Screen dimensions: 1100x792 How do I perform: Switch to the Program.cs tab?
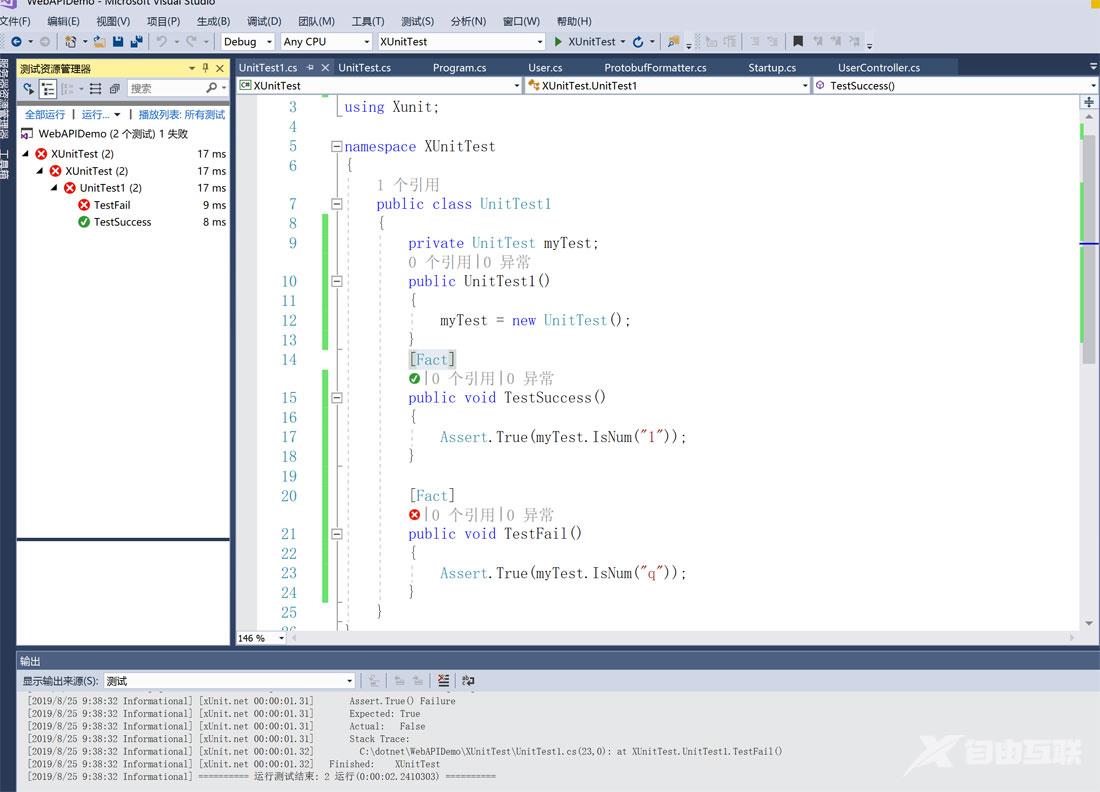(459, 68)
